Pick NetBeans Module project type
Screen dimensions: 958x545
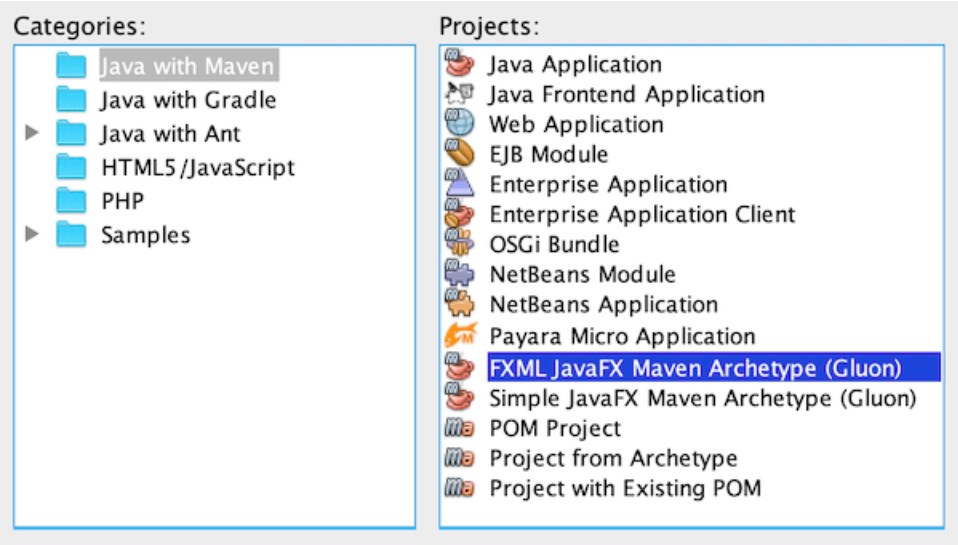(x=582, y=274)
